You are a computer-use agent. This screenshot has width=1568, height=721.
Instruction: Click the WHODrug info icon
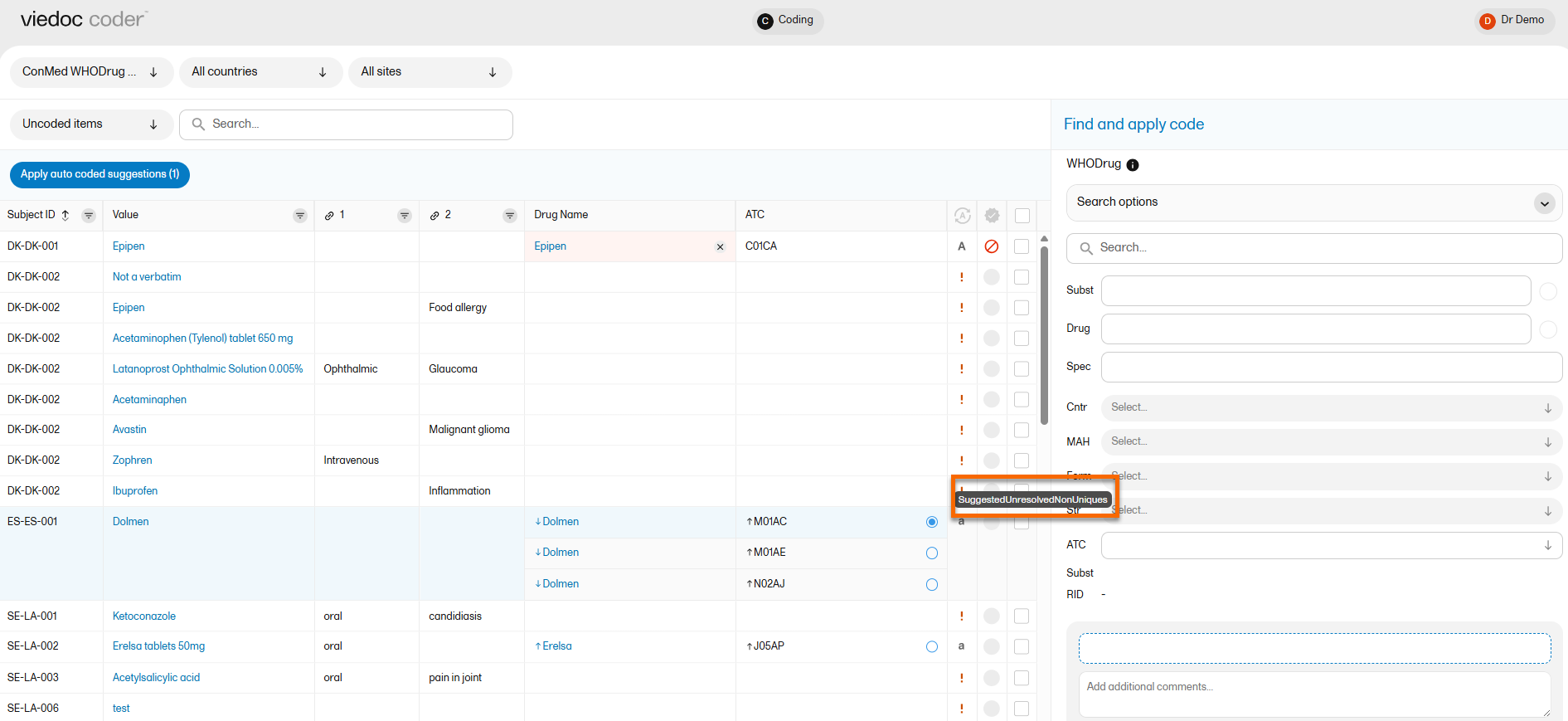coord(1133,165)
